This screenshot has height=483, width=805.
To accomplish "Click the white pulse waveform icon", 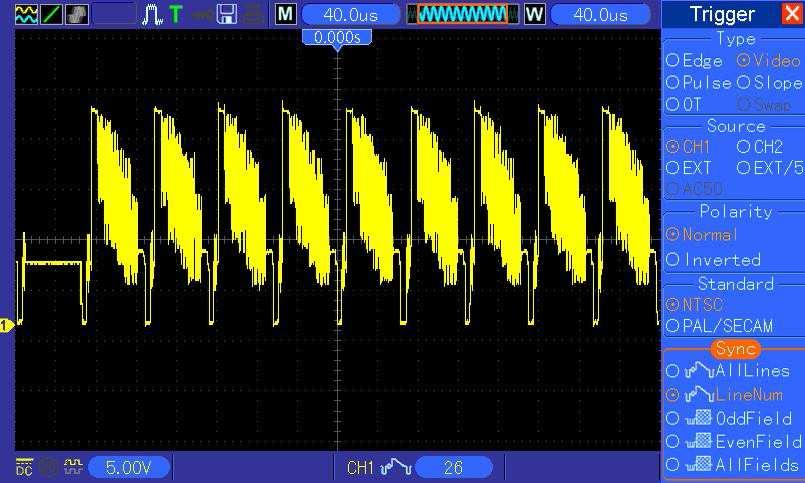I will (152, 15).
